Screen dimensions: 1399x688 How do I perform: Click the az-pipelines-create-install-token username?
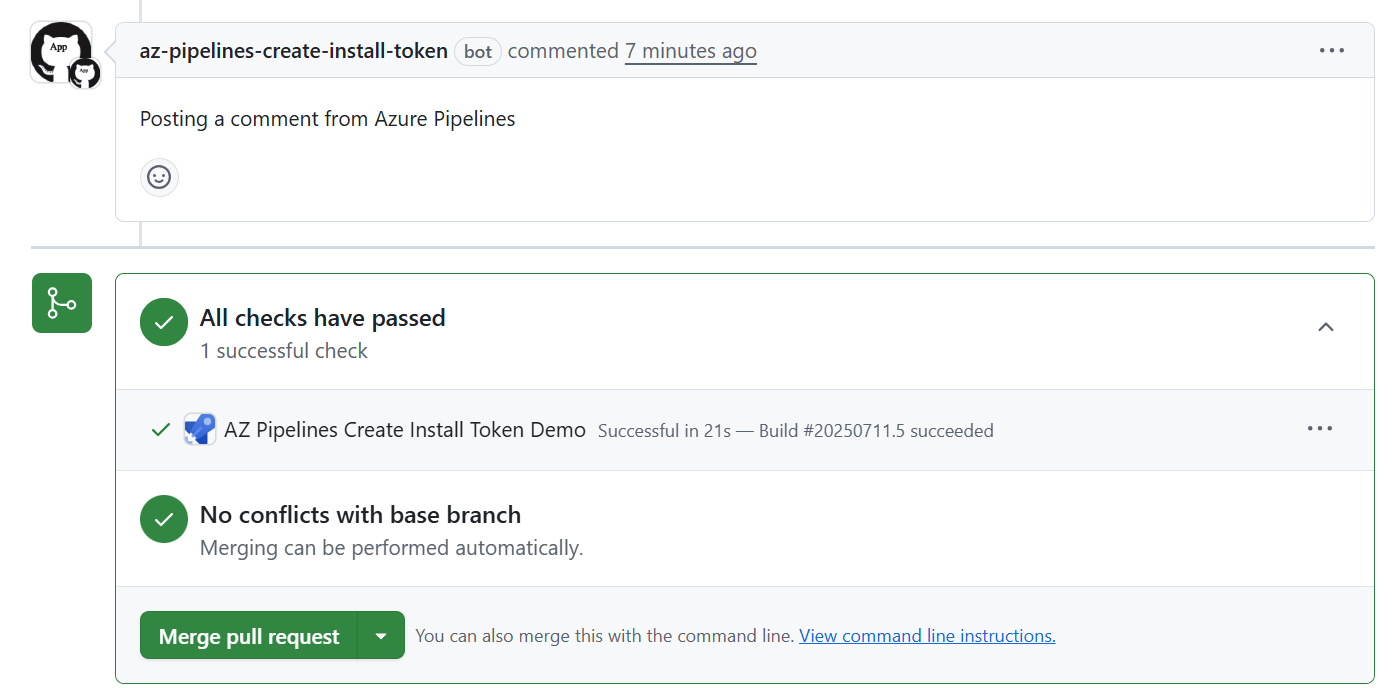click(293, 50)
